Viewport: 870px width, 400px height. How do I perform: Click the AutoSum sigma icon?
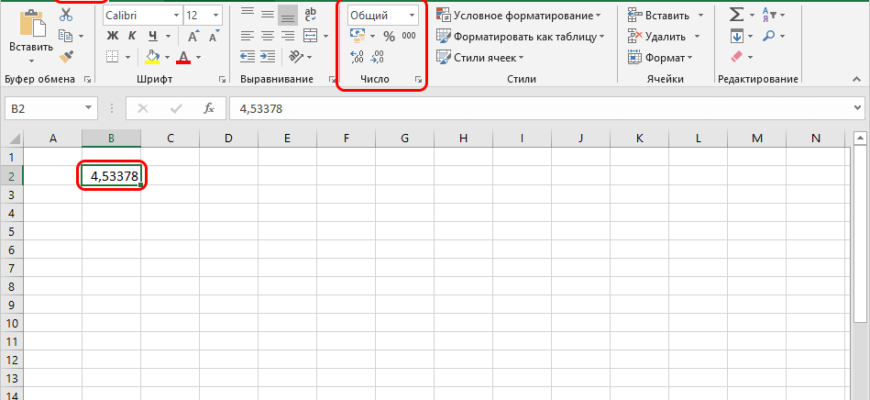(736, 15)
